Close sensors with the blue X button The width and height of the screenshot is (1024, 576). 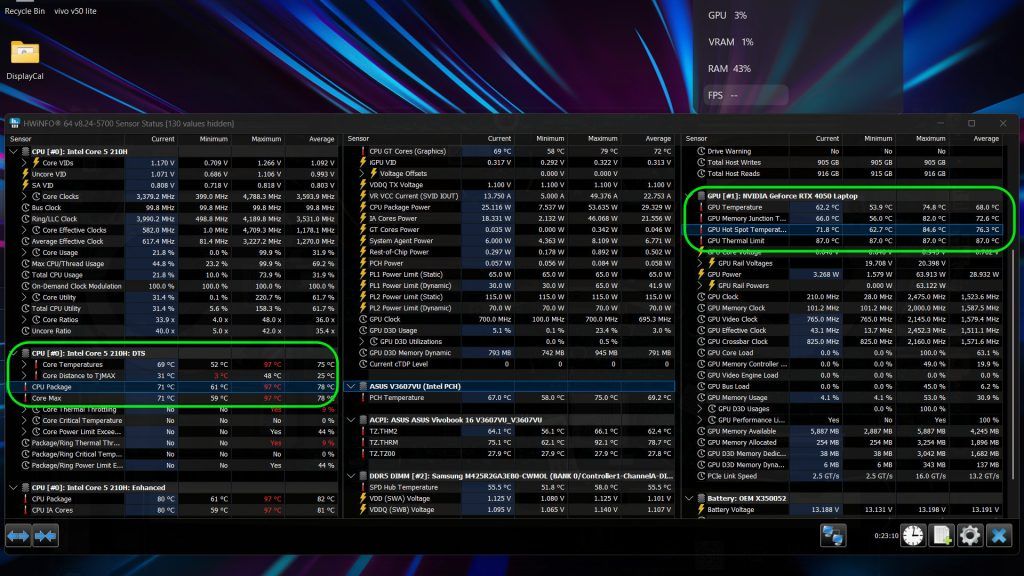(x=999, y=536)
